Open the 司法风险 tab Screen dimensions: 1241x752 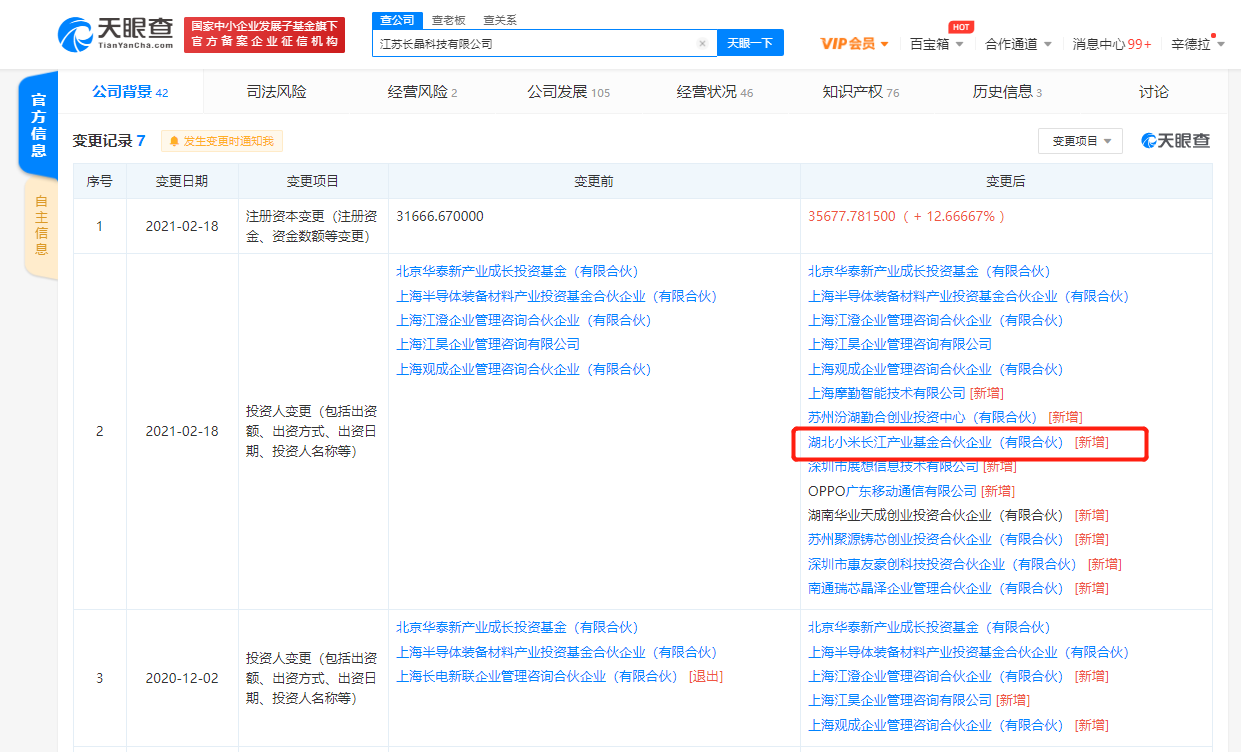[276, 92]
